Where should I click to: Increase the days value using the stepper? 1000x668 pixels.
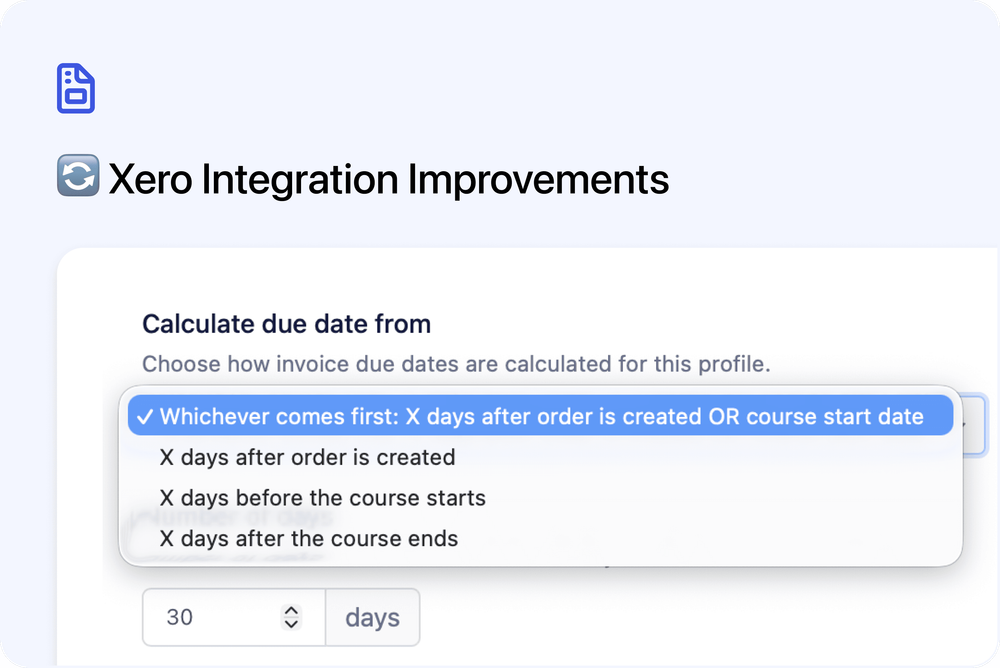coord(290,610)
